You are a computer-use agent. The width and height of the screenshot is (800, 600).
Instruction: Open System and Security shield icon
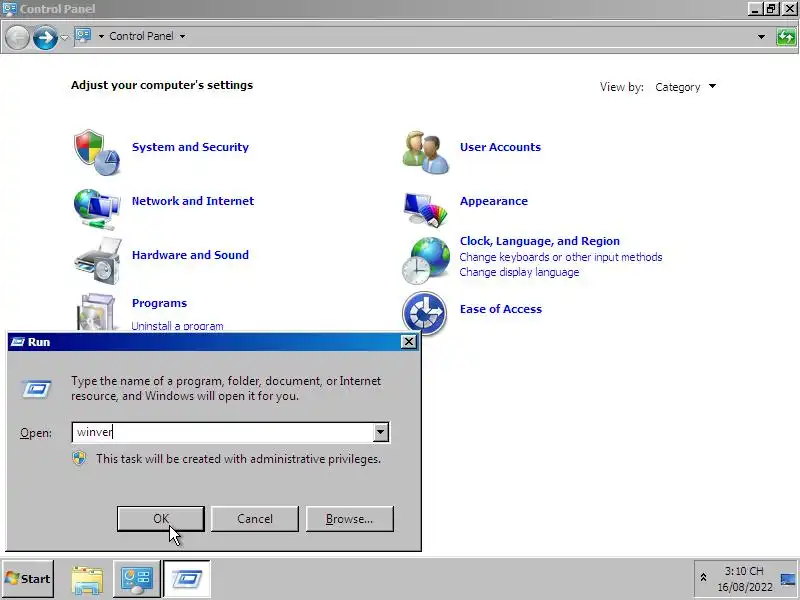[x=96, y=152]
